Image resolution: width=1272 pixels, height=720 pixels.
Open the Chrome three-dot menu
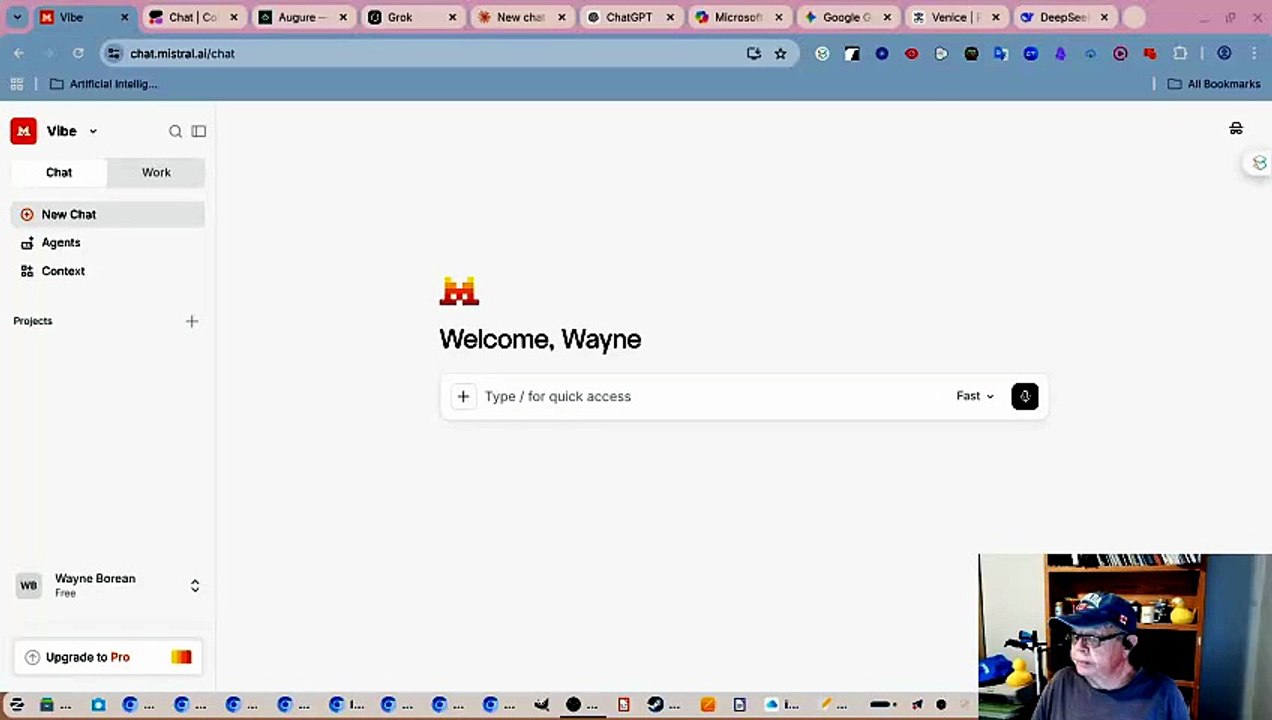click(x=1254, y=53)
